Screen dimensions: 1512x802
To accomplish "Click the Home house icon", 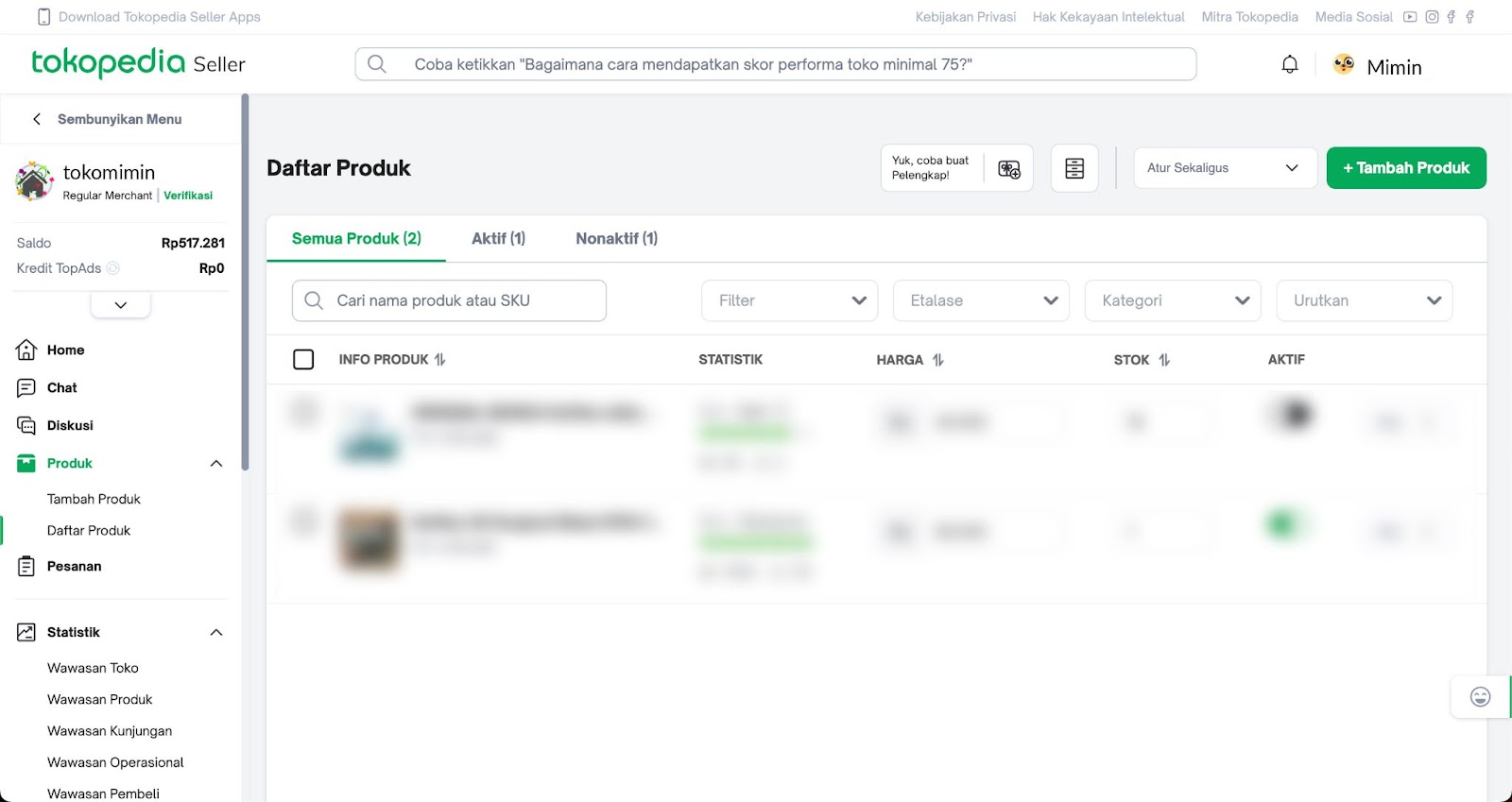I will (x=26, y=350).
